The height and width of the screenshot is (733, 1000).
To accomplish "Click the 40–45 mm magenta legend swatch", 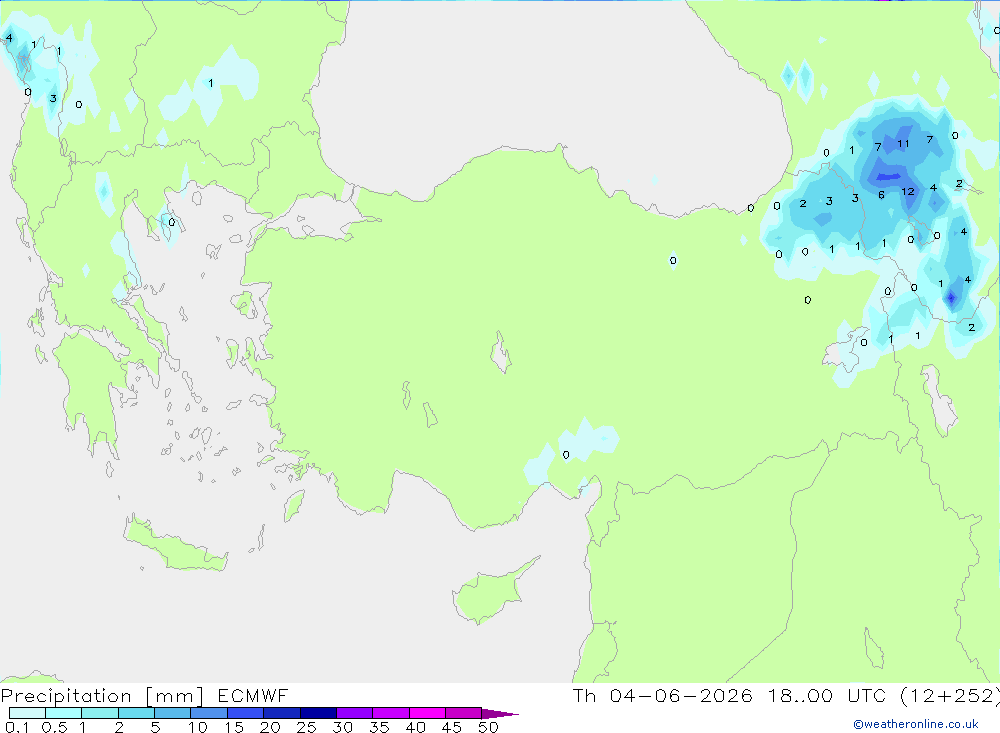I will [x=427, y=713].
